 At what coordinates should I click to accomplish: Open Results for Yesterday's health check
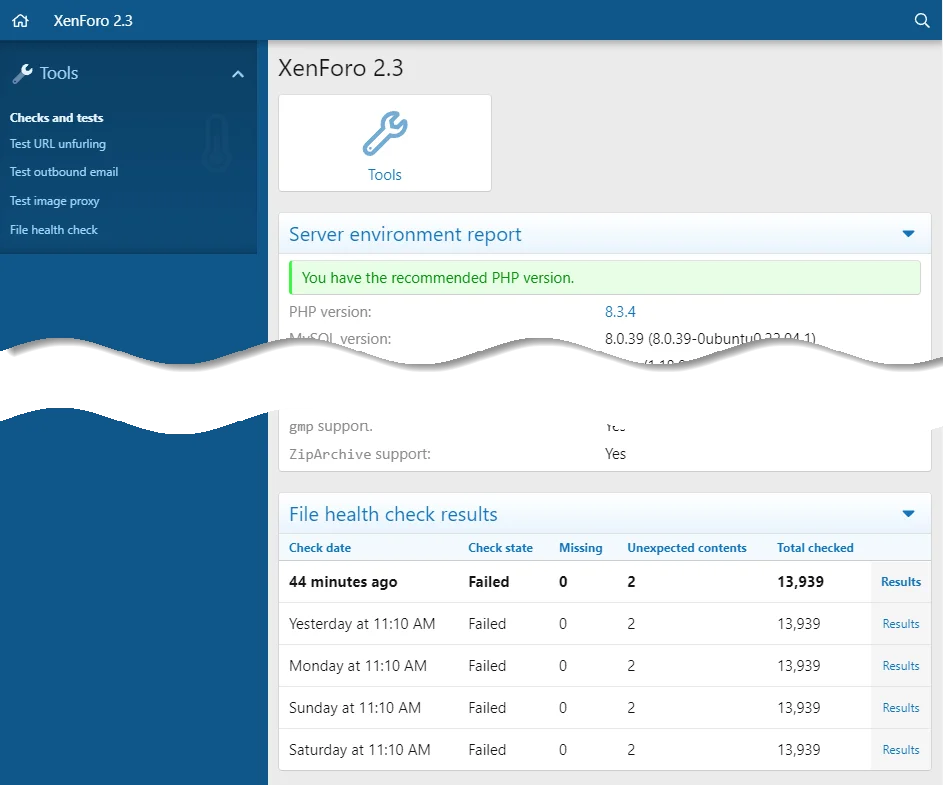point(900,624)
